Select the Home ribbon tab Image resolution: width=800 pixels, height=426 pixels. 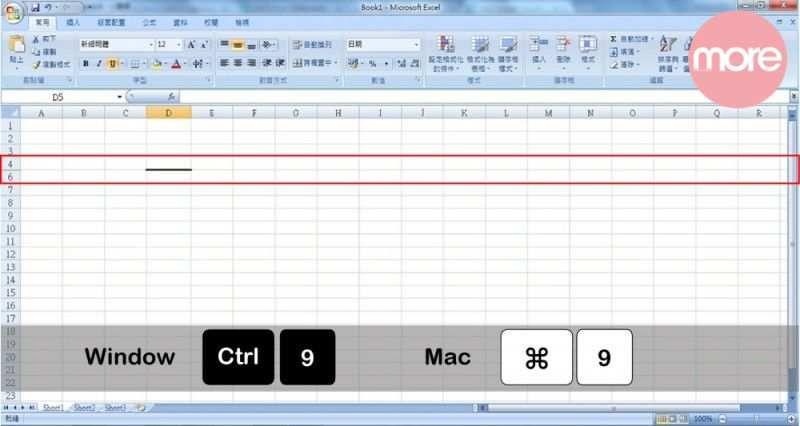click(42, 23)
